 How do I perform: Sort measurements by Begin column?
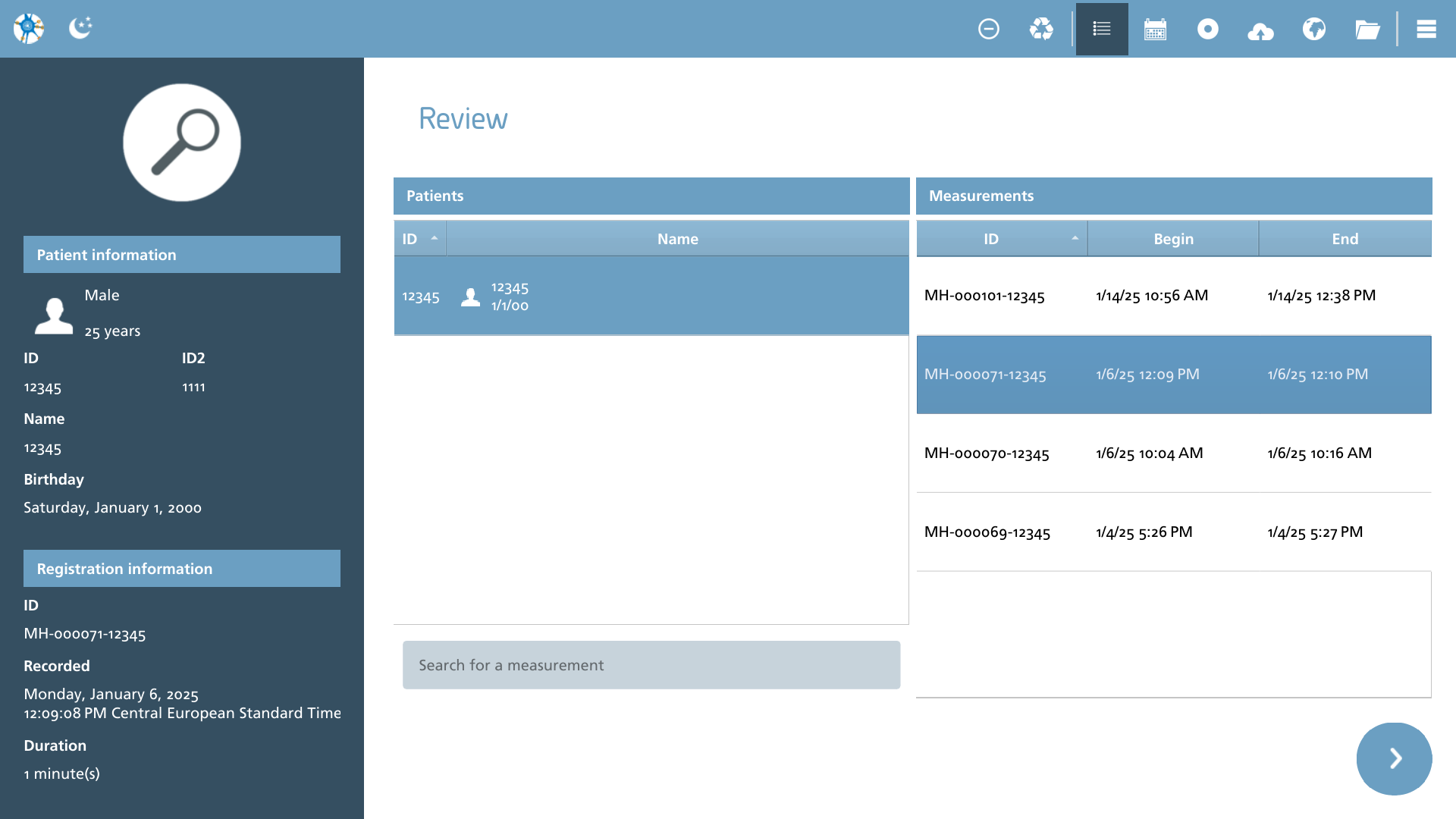(x=1173, y=239)
